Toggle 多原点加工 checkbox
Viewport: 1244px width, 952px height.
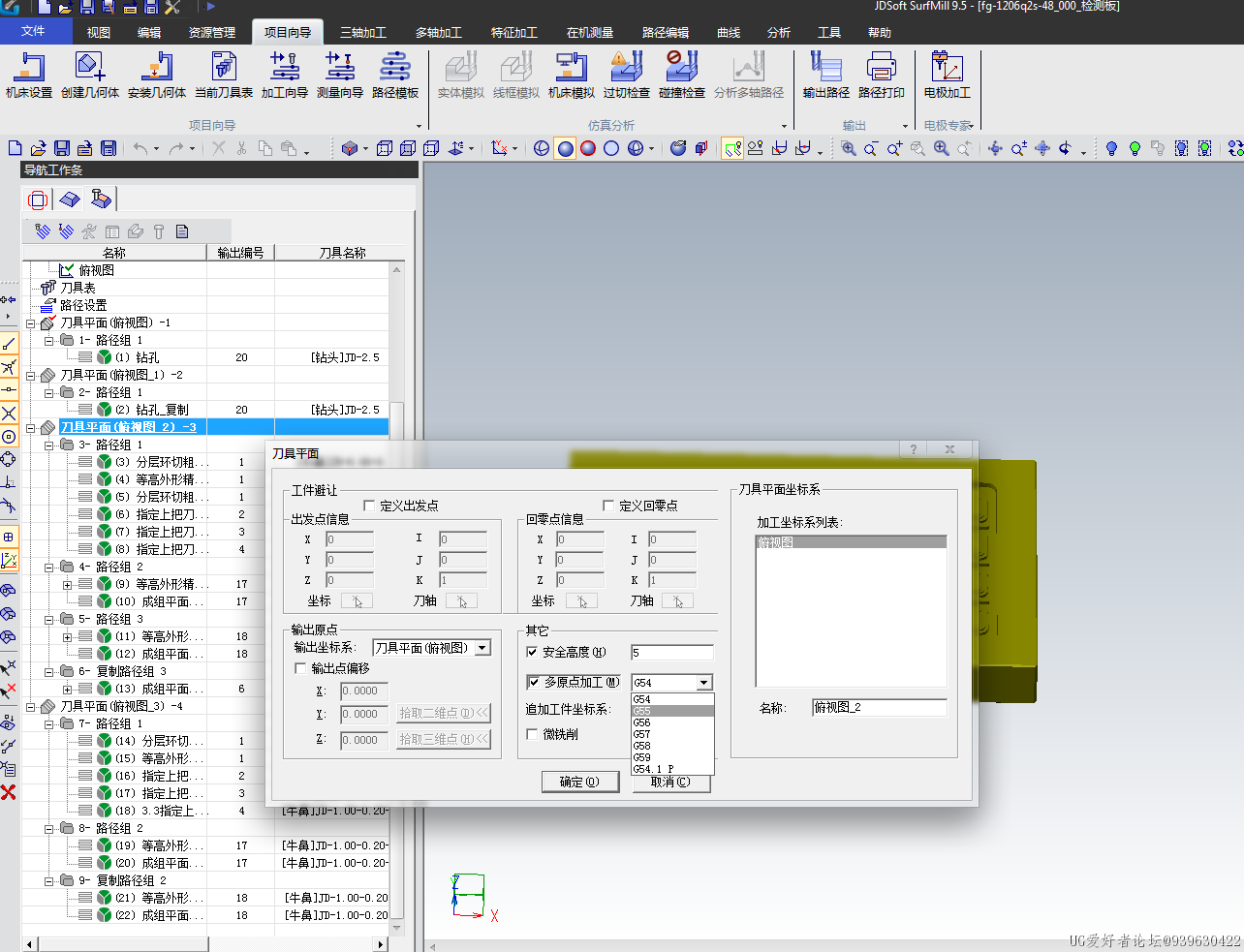tap(534, 682)
